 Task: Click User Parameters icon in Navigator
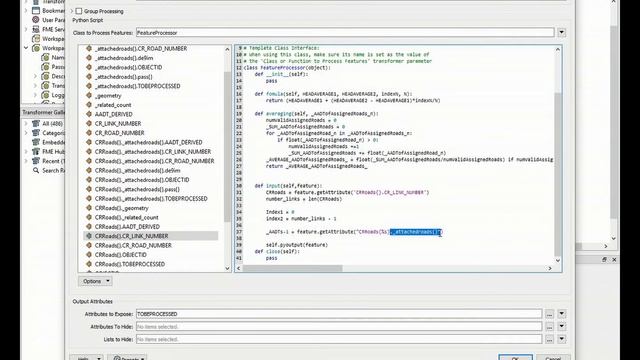pos(36,20)
